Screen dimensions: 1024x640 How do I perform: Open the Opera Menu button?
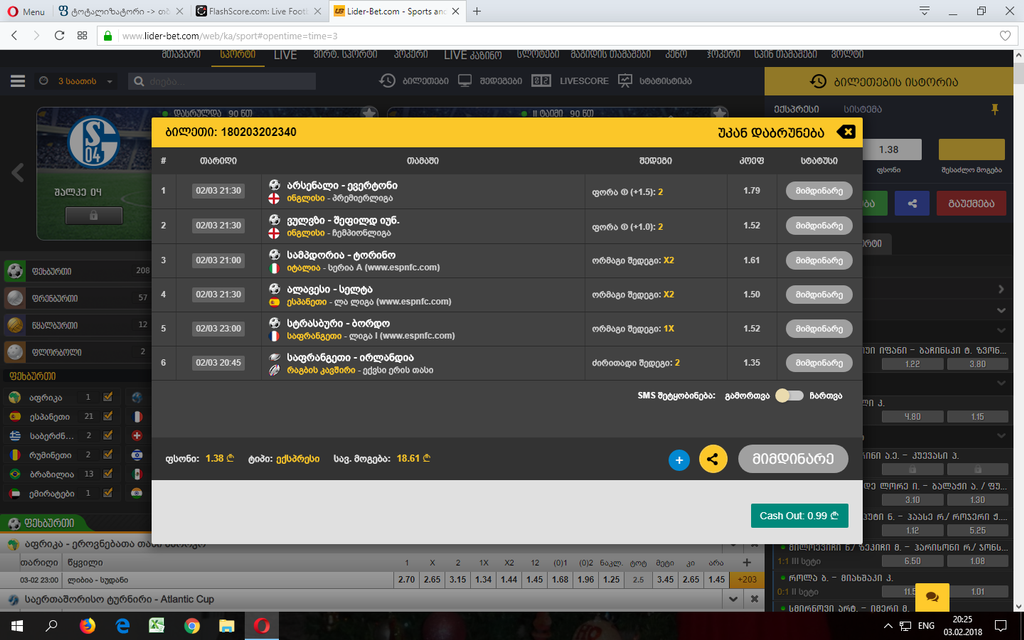click(x=25, y=11)
